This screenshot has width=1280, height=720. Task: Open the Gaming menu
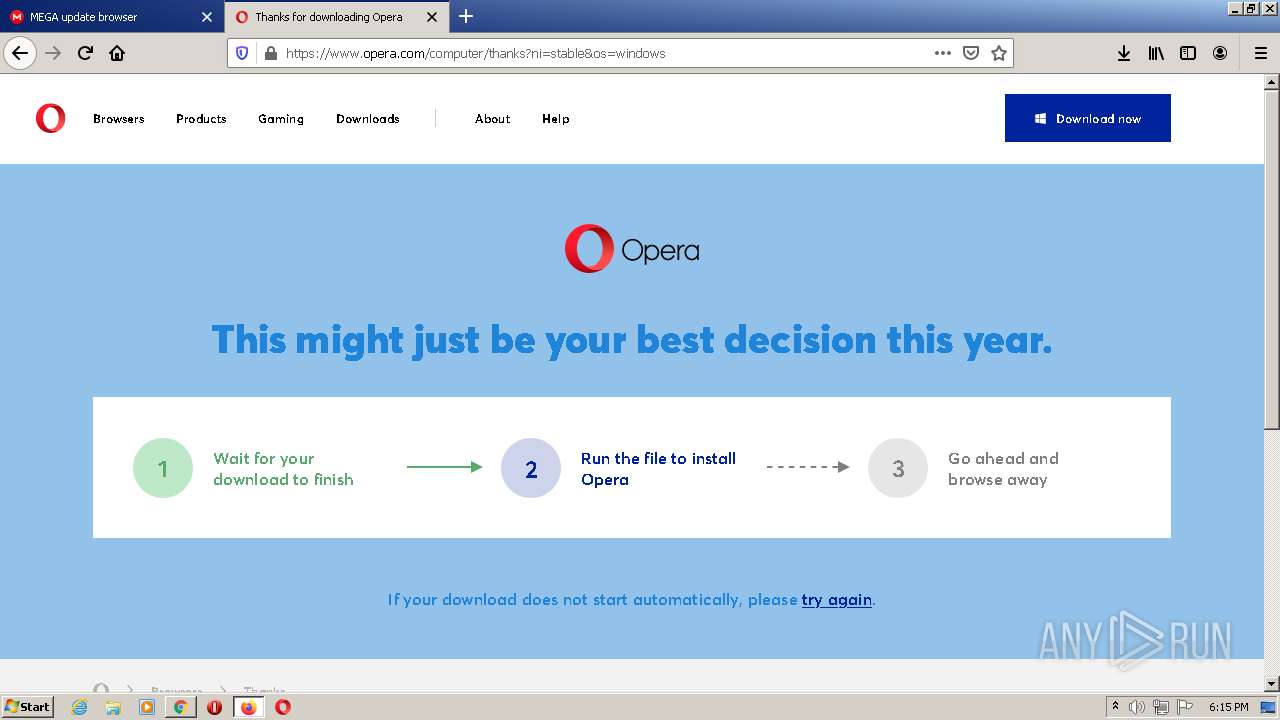click(281, 118)
